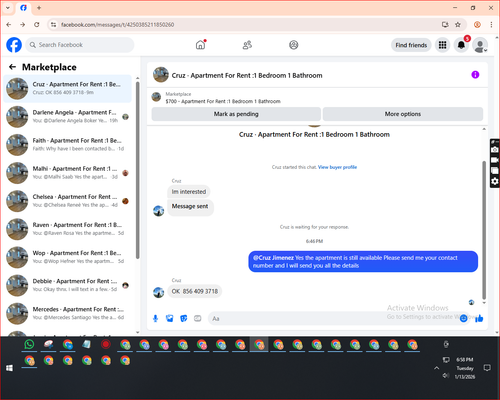Click the Search Facebook field
Screen dimensions: 500x400
pos(80,45)
